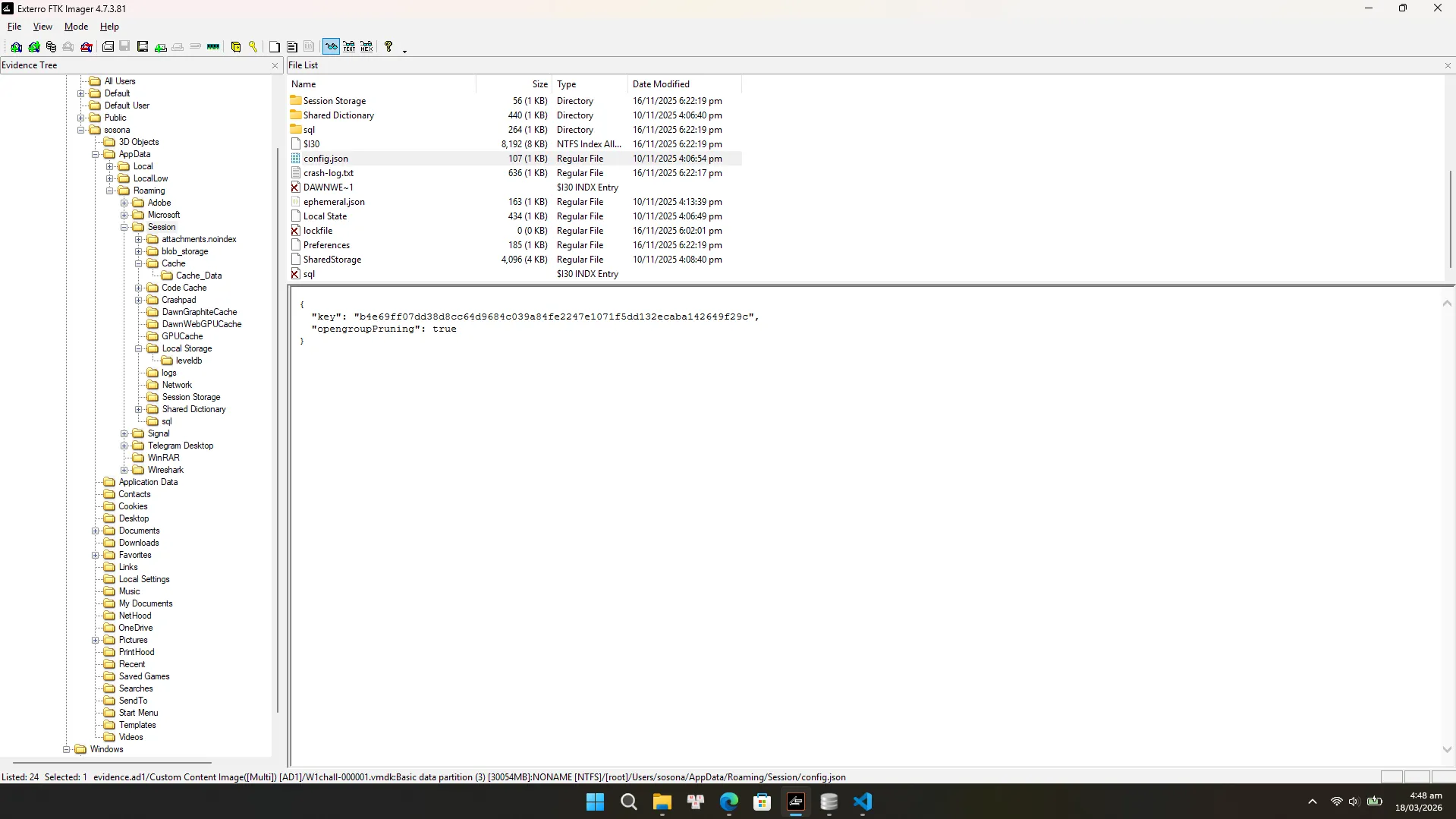Select the leveldb folder in tree
The image size is (1456, 819).
pos(189,361)
